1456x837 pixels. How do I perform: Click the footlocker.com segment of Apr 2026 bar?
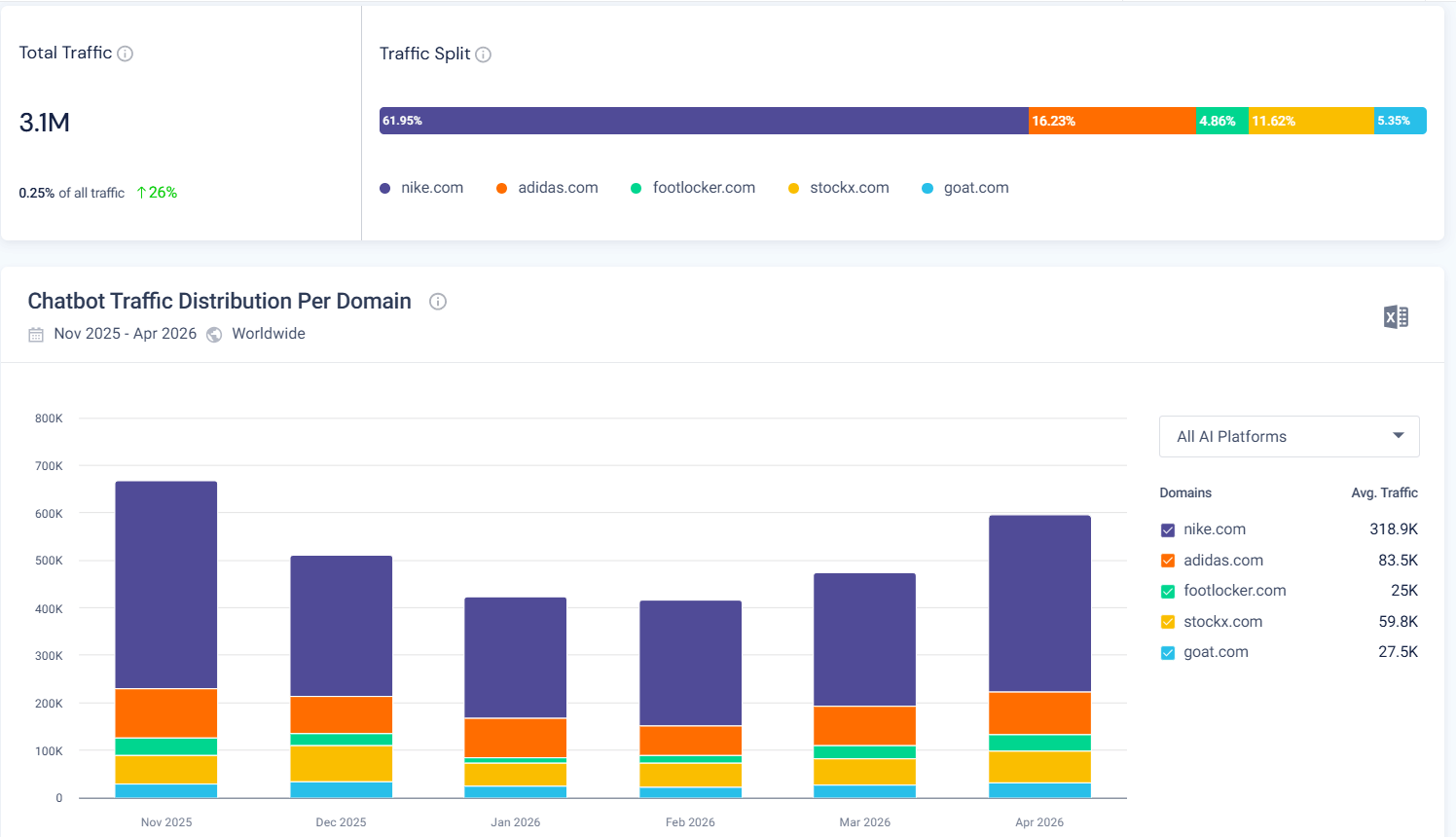tap(1039, 743)
